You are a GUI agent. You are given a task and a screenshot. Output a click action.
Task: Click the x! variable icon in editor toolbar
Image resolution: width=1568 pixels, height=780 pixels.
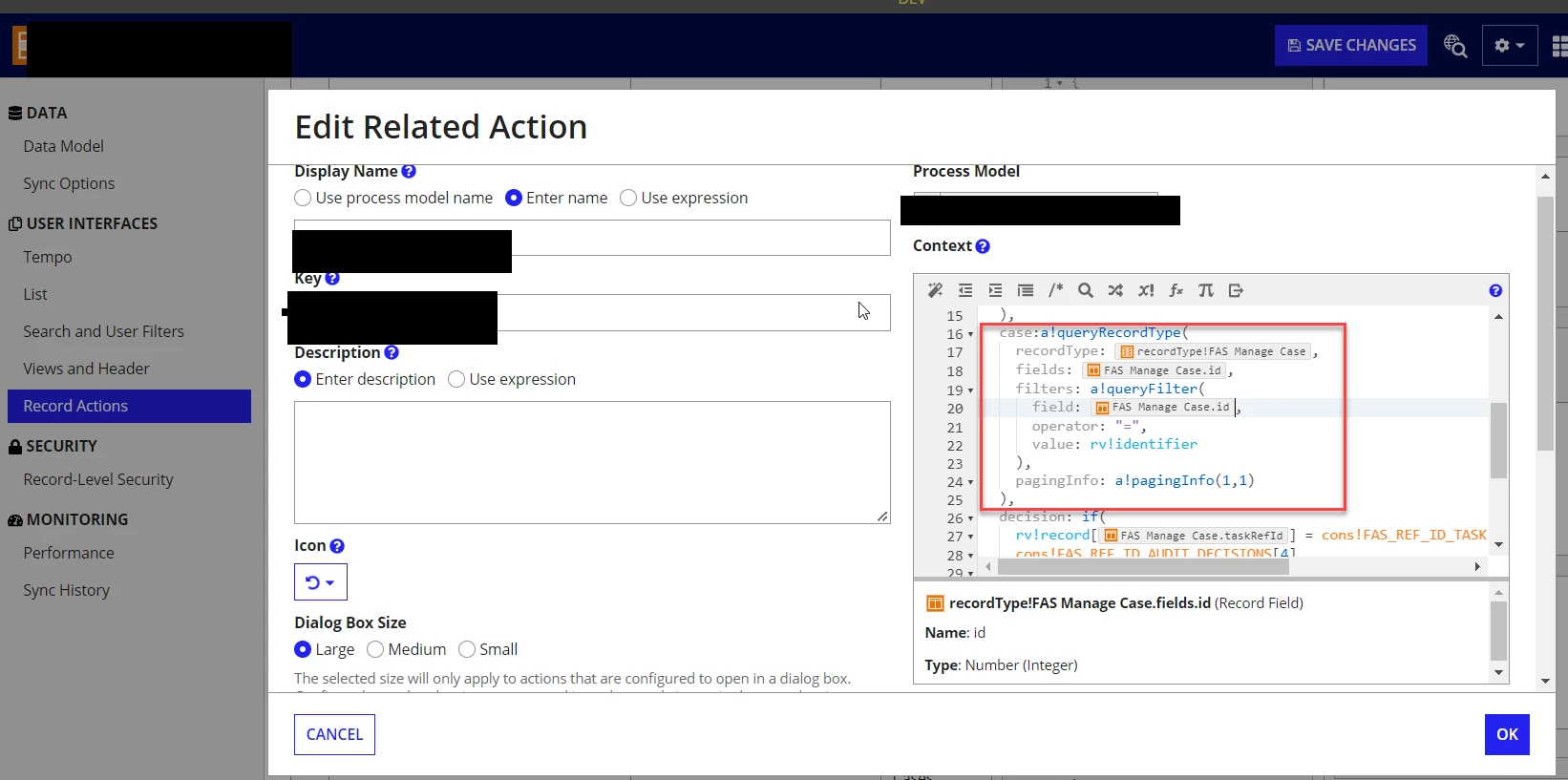(x=1146, y=290)
